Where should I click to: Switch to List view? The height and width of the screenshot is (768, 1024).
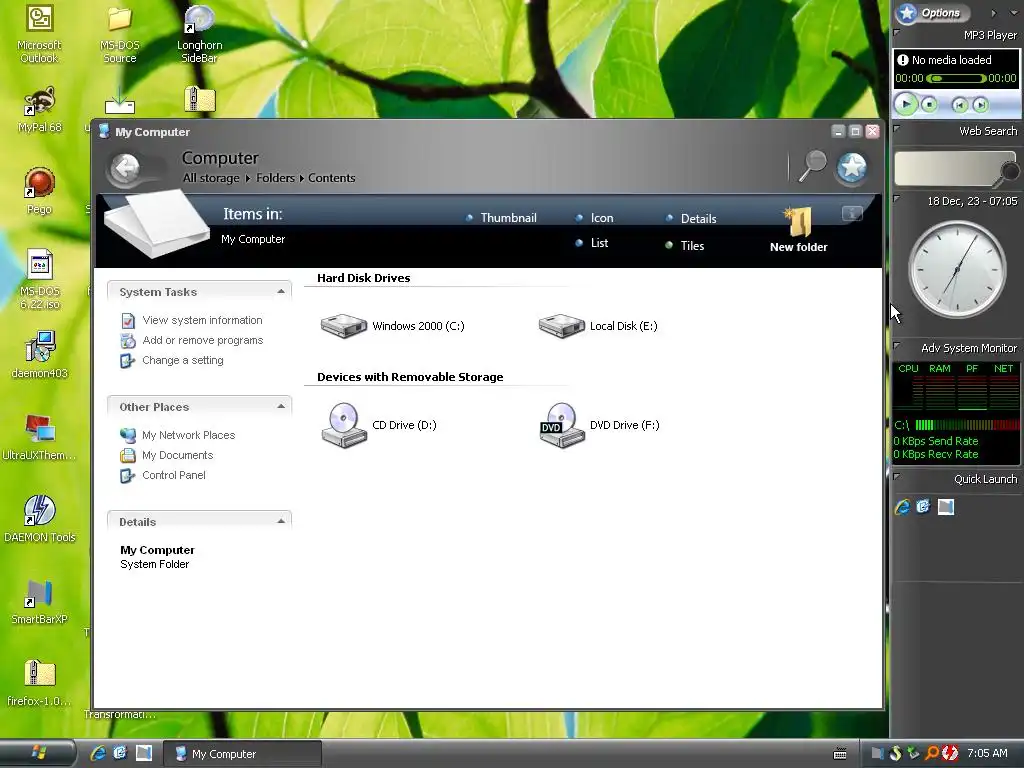(x=592, y=243)
